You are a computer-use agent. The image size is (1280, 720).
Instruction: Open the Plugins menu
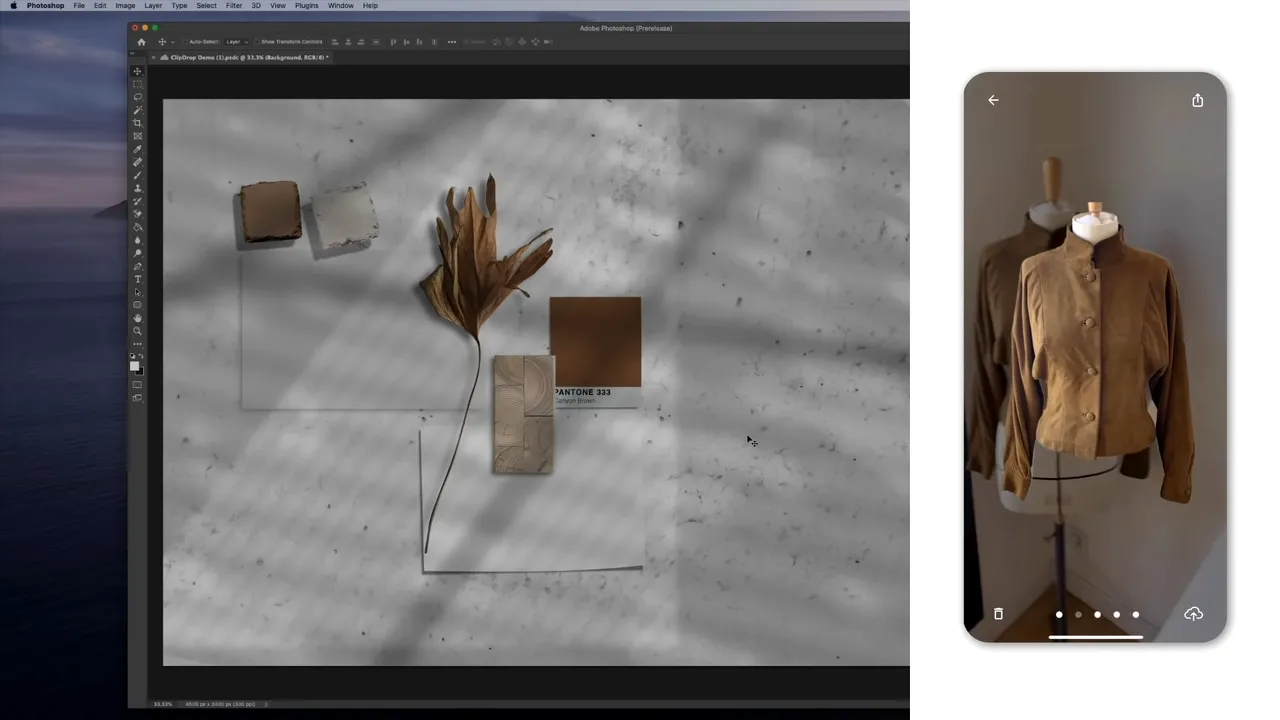pos(307,6)
